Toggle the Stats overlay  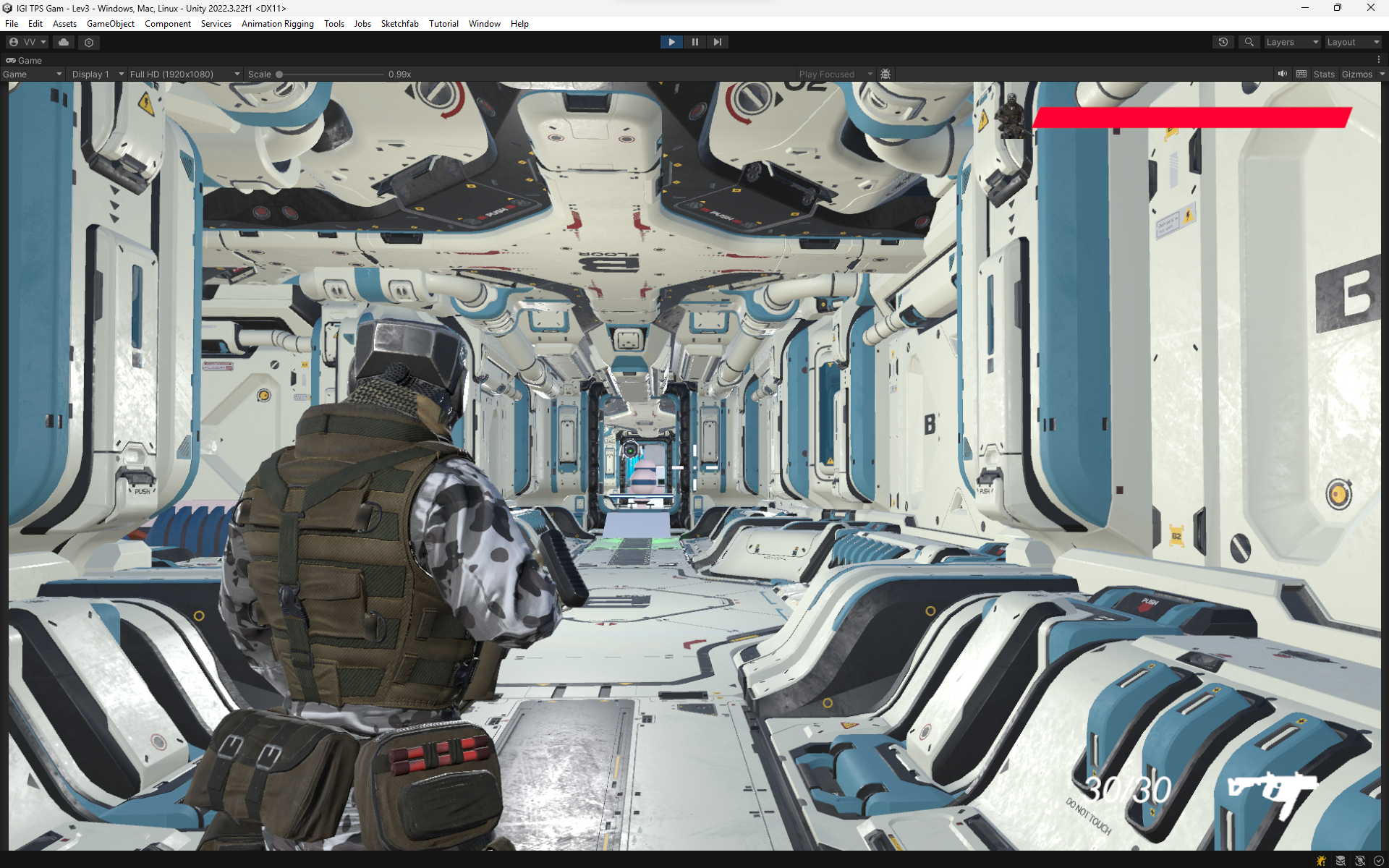coord(1324,74)
